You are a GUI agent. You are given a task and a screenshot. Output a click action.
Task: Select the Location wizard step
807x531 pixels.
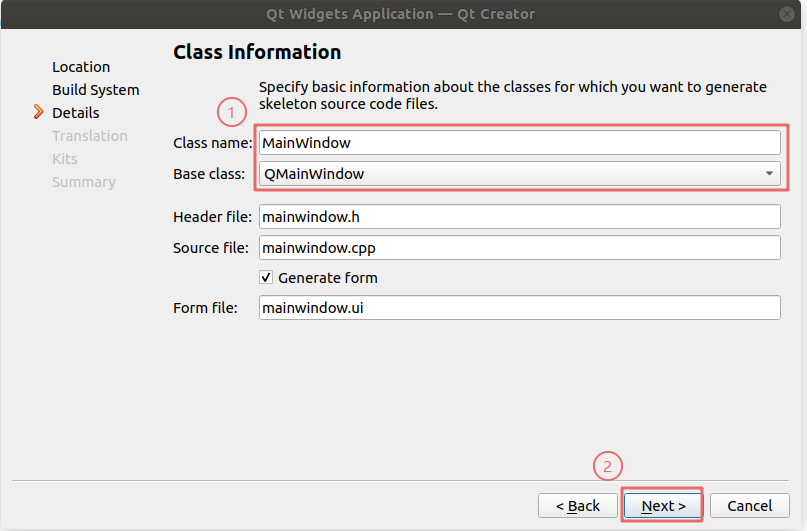[81, 67]
